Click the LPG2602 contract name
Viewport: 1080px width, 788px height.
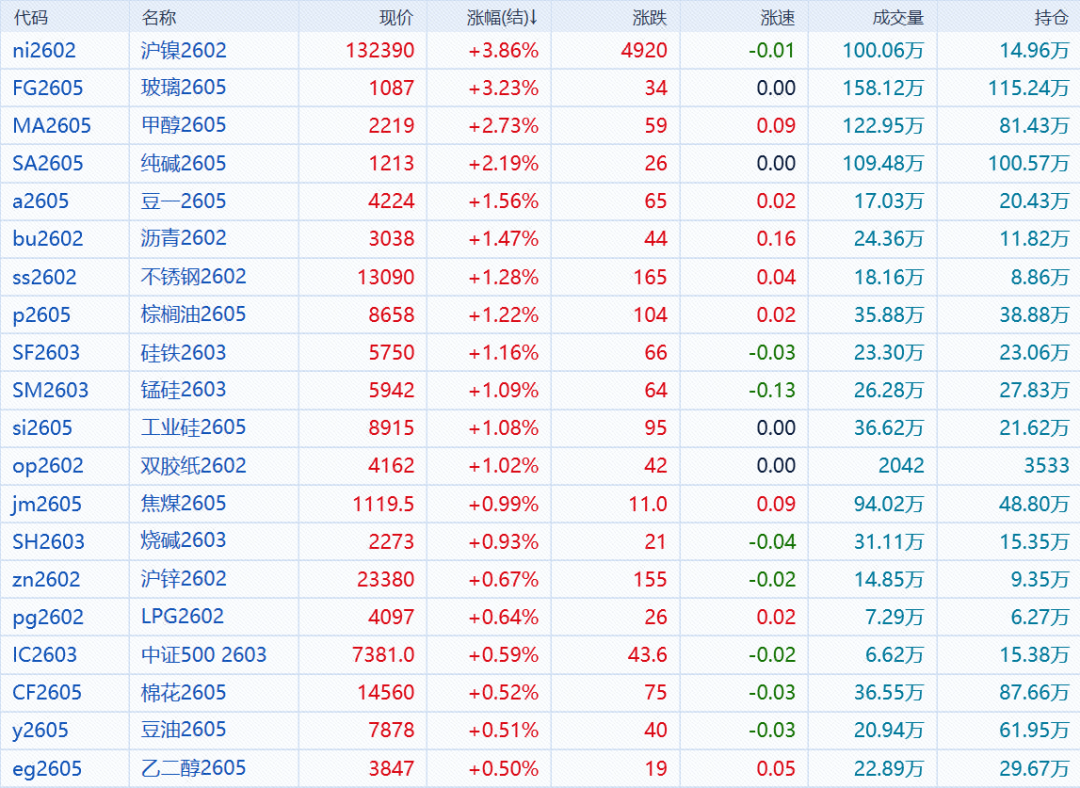[182, 617]
